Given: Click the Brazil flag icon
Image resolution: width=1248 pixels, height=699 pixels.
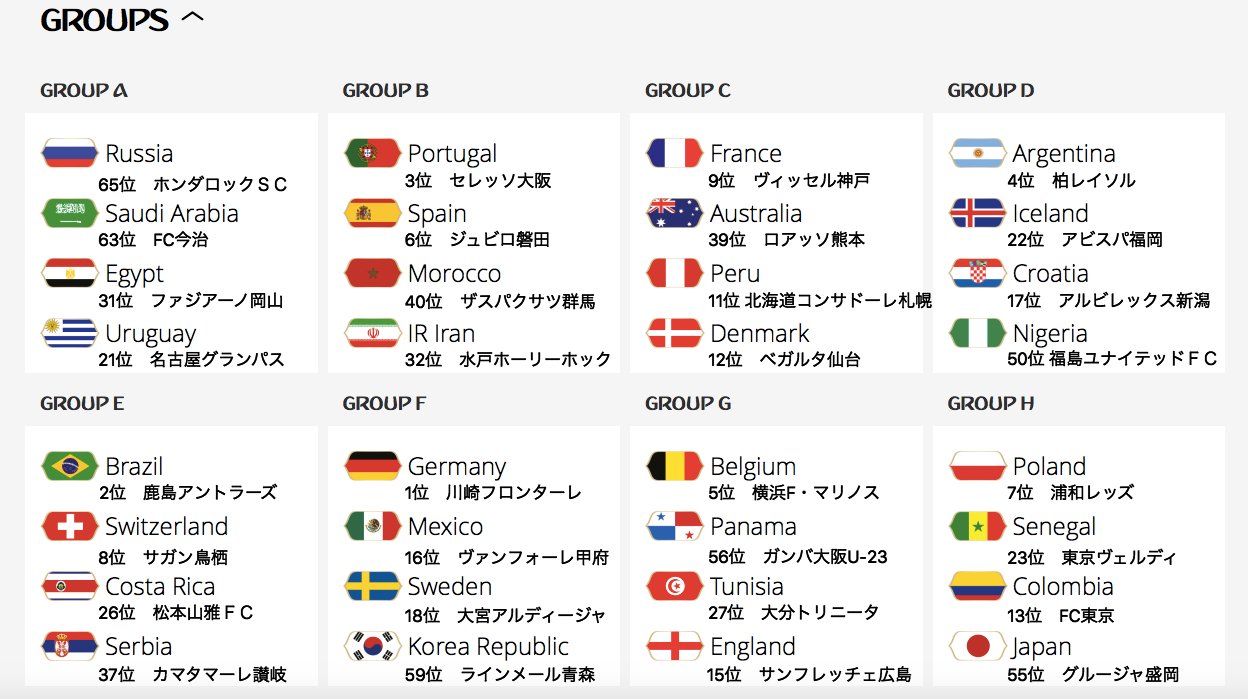Looking at the screenshot, I should pyautogui.click(x=70, y=466).
